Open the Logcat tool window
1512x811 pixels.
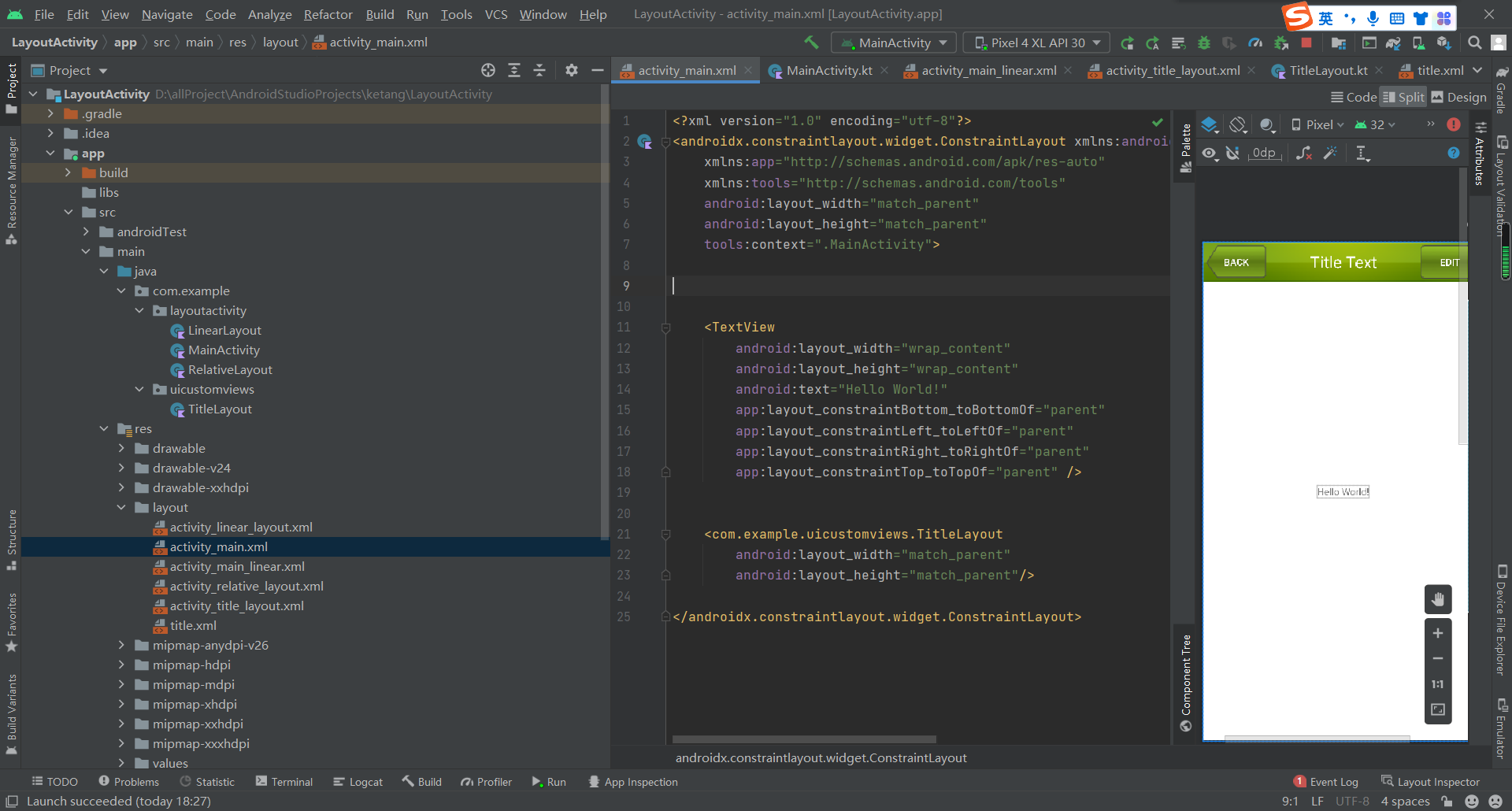click(358, 782)
